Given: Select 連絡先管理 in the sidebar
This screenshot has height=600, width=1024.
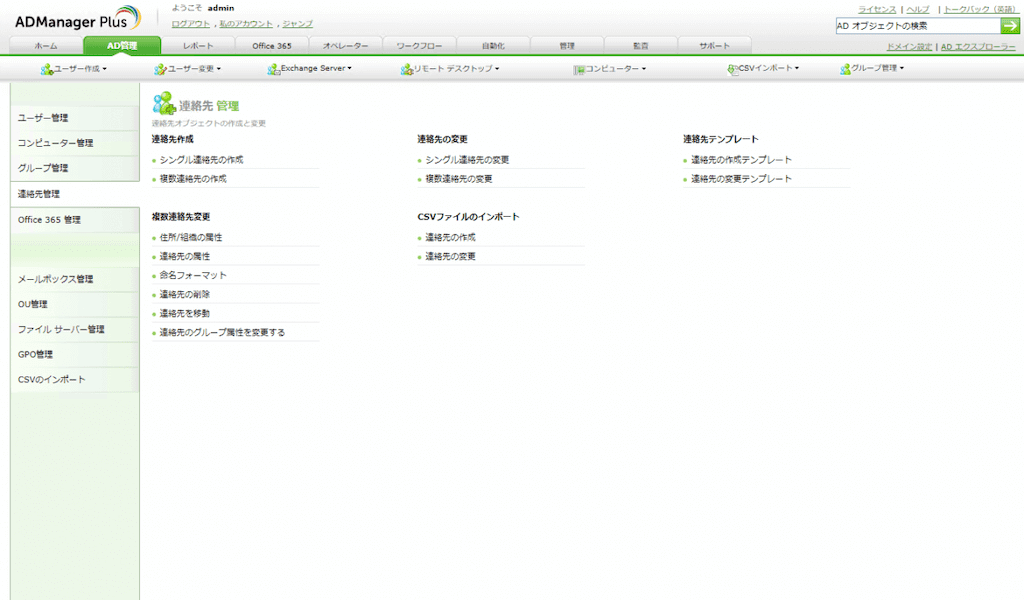Looking at the screenshot, I should 74,195.
